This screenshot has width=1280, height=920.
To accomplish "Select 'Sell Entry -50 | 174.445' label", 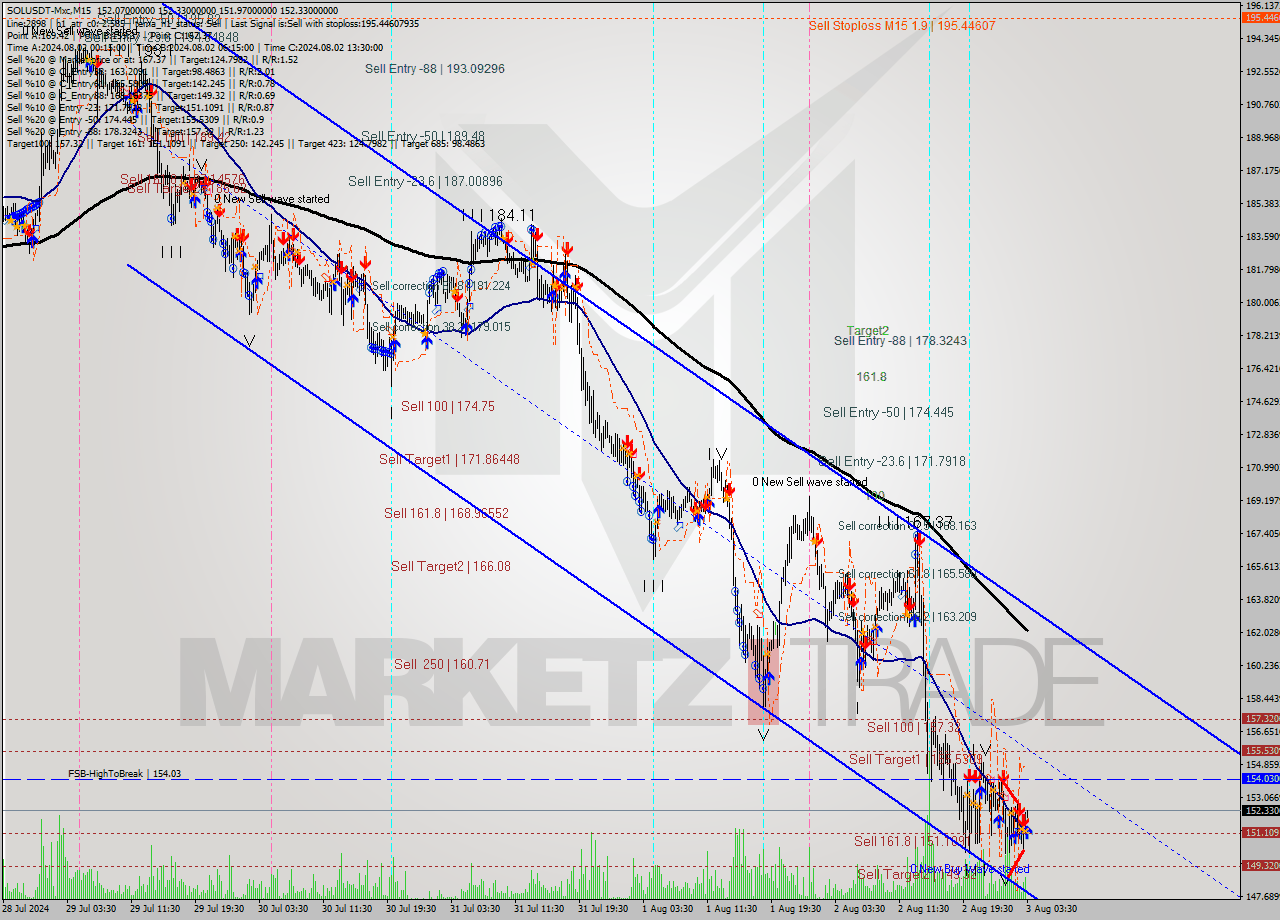I will 888,412.
